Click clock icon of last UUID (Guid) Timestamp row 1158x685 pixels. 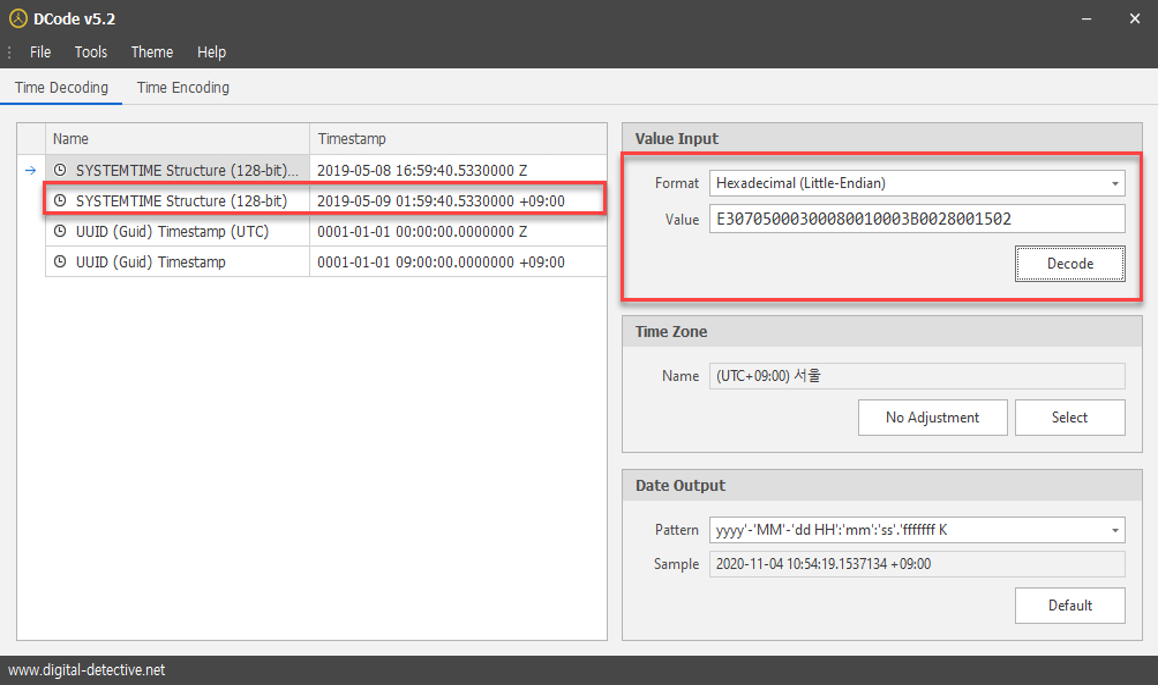click(x=61, y=262)
